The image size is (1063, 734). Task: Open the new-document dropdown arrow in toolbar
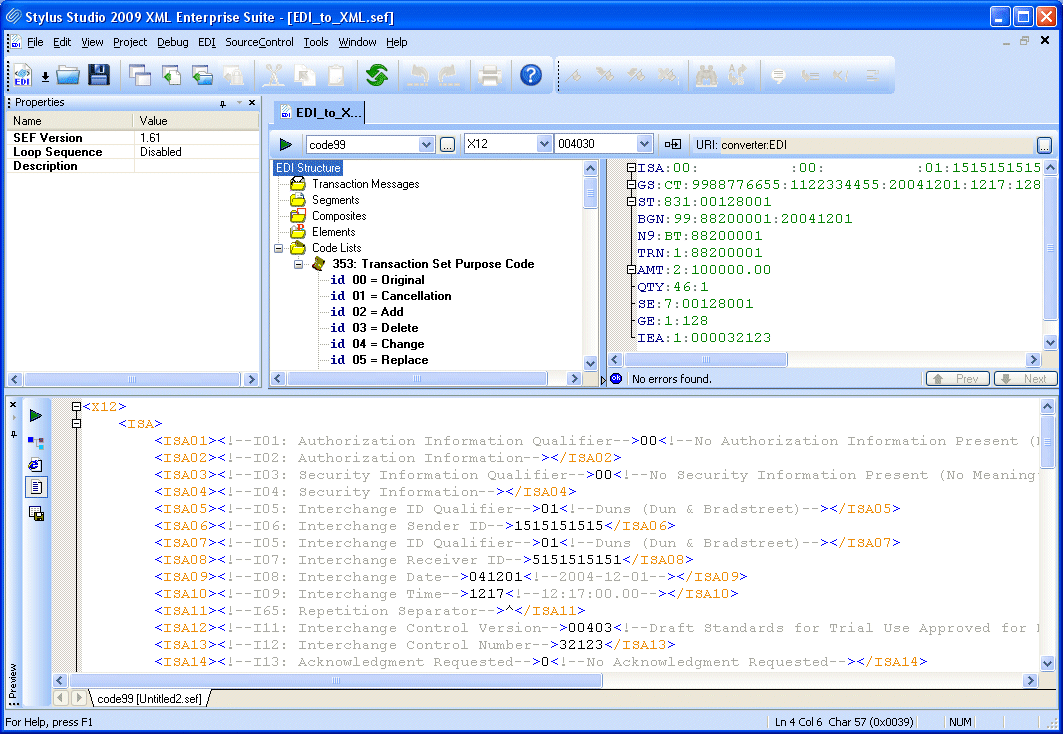[x=45, y=77]
